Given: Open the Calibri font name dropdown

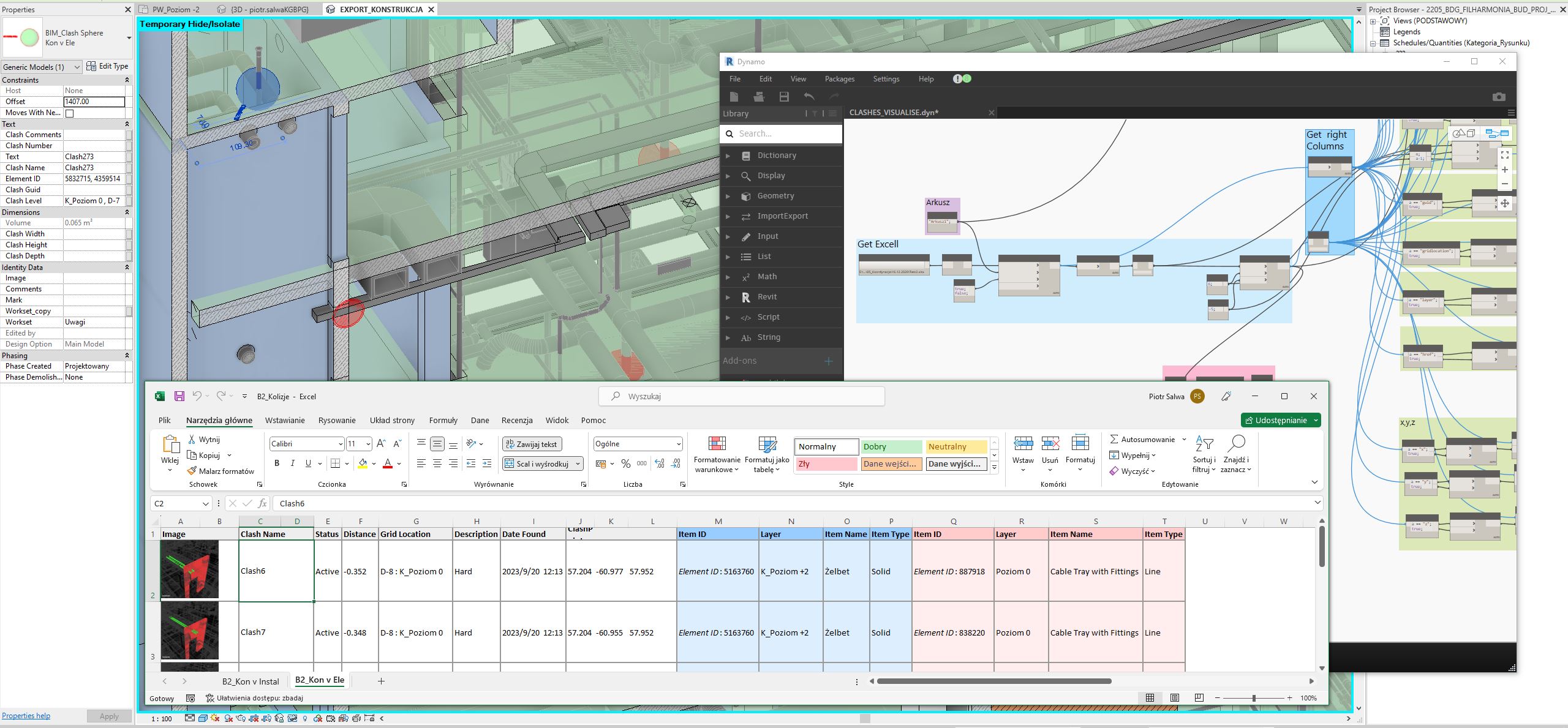Looking at the screenshot, I should point(340,444).
